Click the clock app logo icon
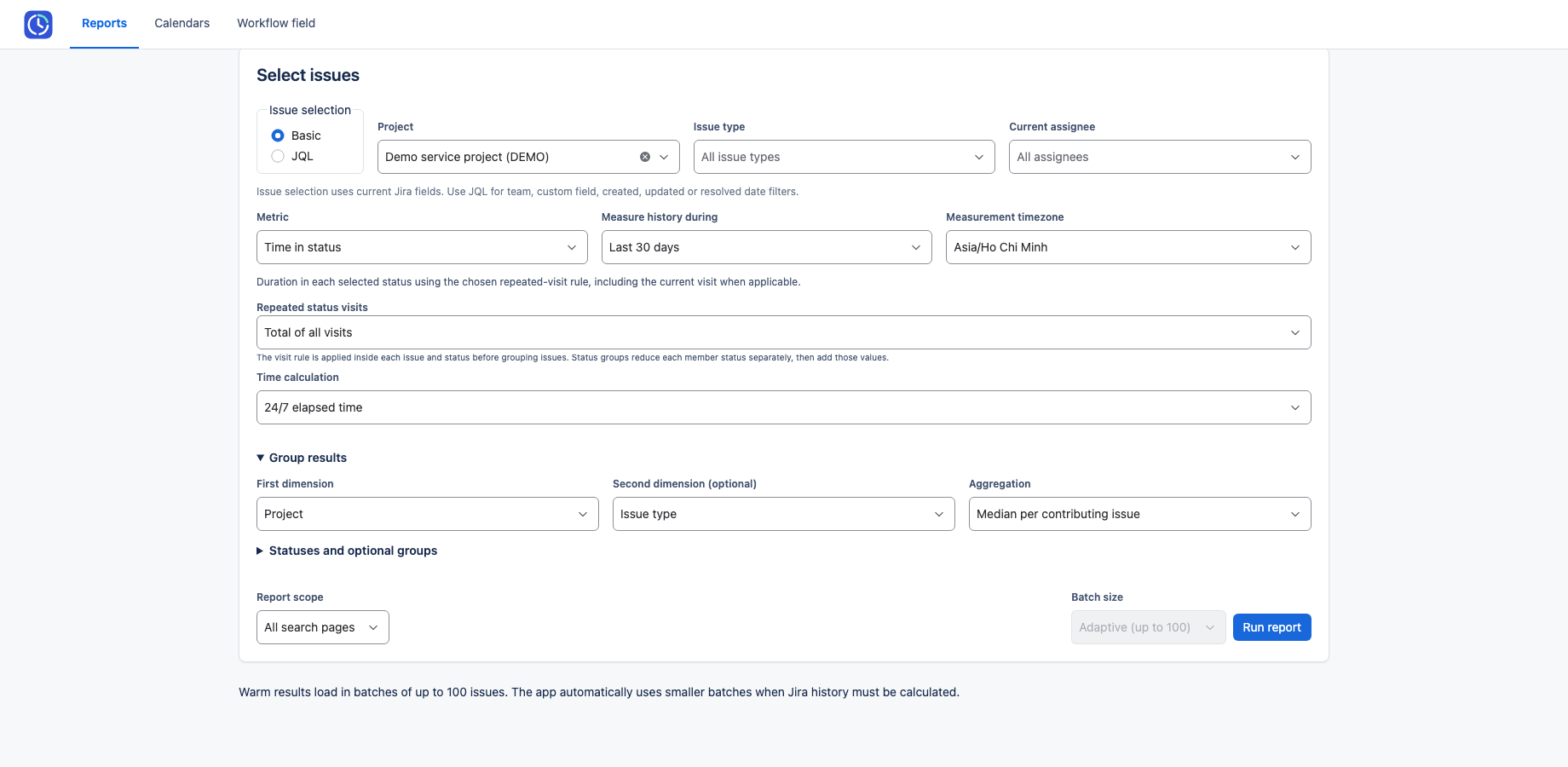1568x767 pixels. point(38,25)
